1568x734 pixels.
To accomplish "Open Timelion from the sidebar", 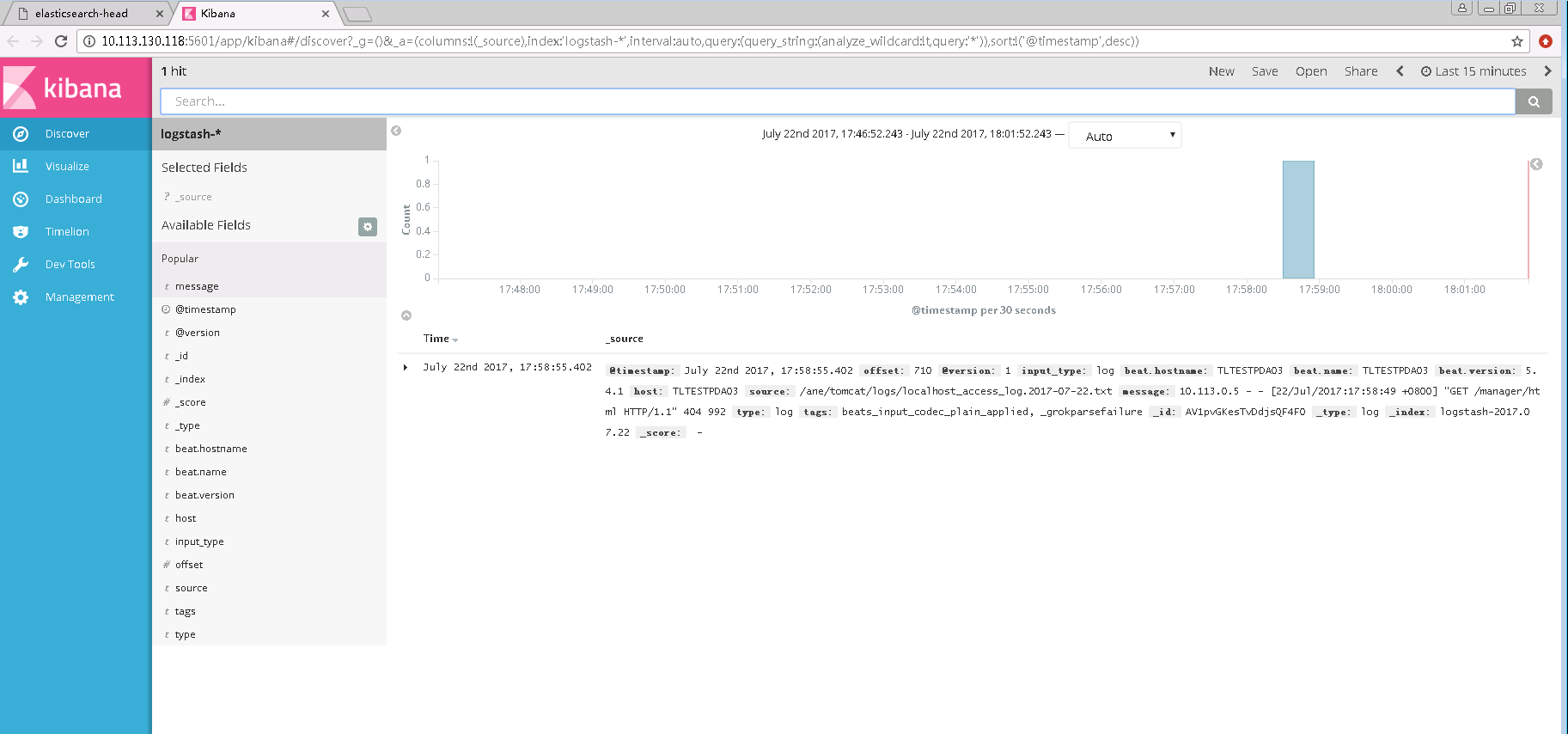I will pos(76,232).
